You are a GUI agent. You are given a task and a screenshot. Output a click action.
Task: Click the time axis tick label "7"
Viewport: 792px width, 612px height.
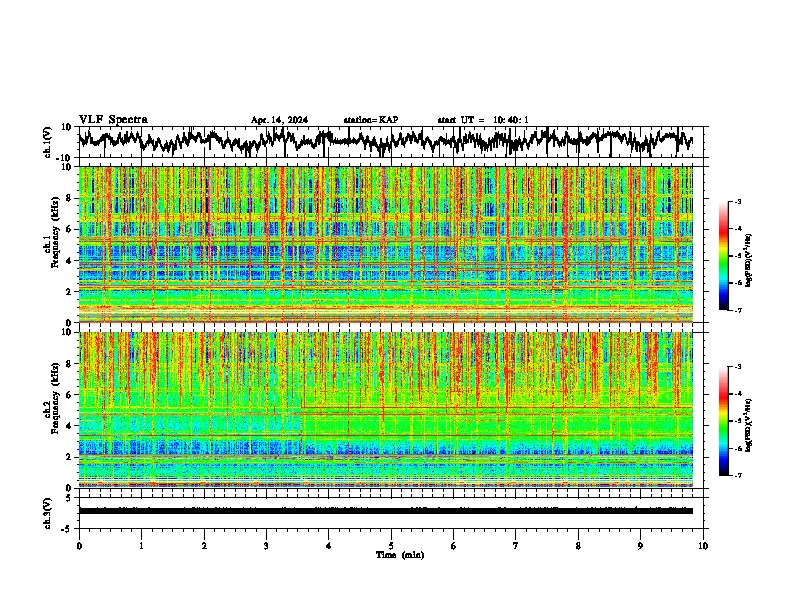tap(516, 546)
